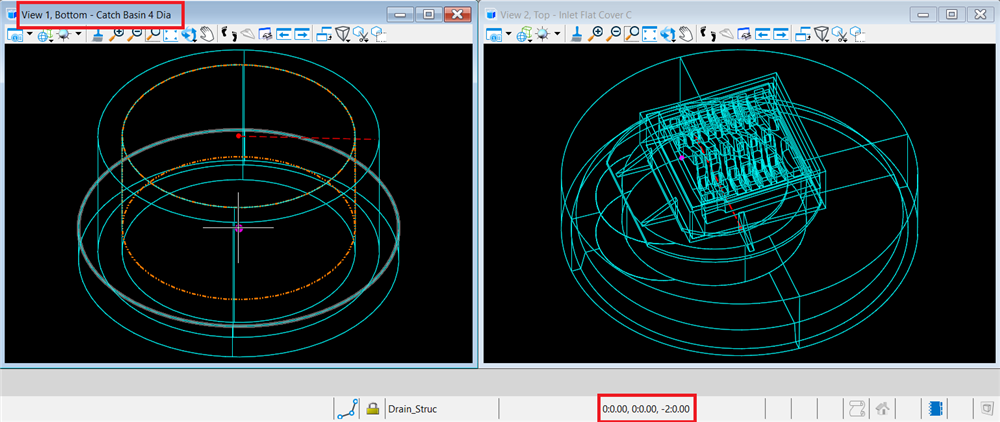Zoom in using View 1 toolbar
Viewport: 1000px width, 422px height.
pos(118,34)
